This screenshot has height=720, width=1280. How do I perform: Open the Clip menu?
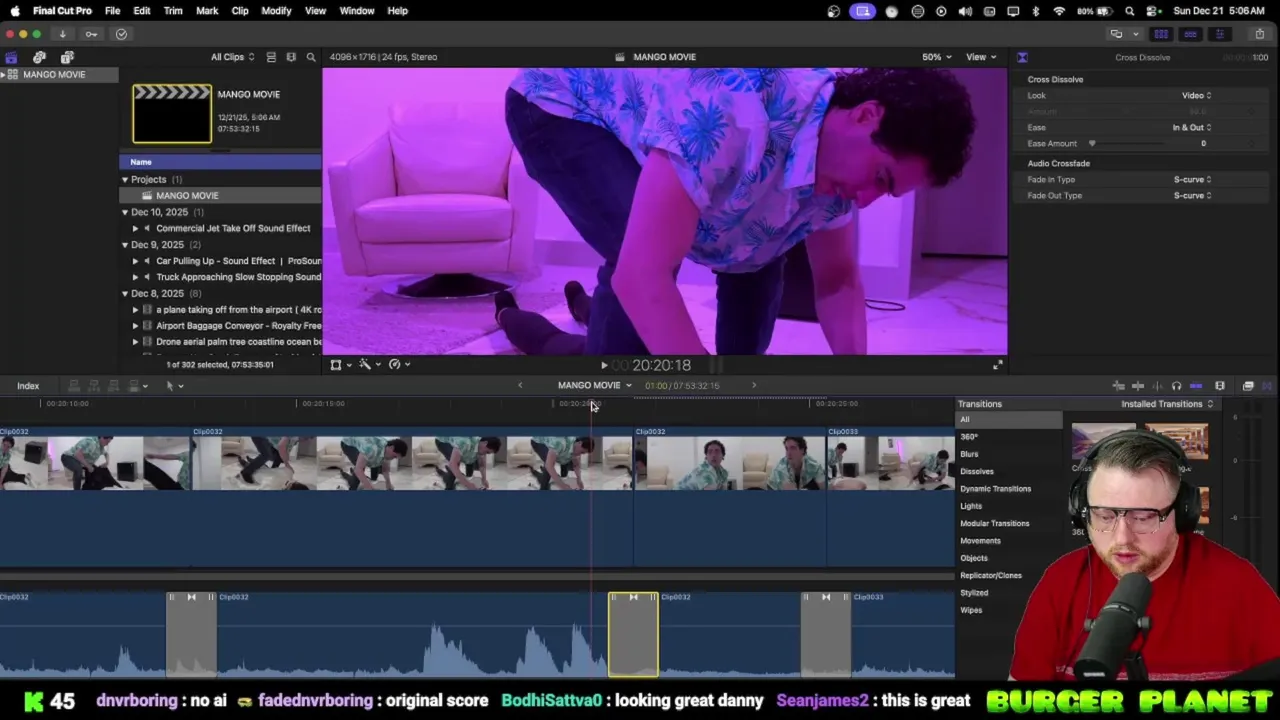click(x=240, y=11)
